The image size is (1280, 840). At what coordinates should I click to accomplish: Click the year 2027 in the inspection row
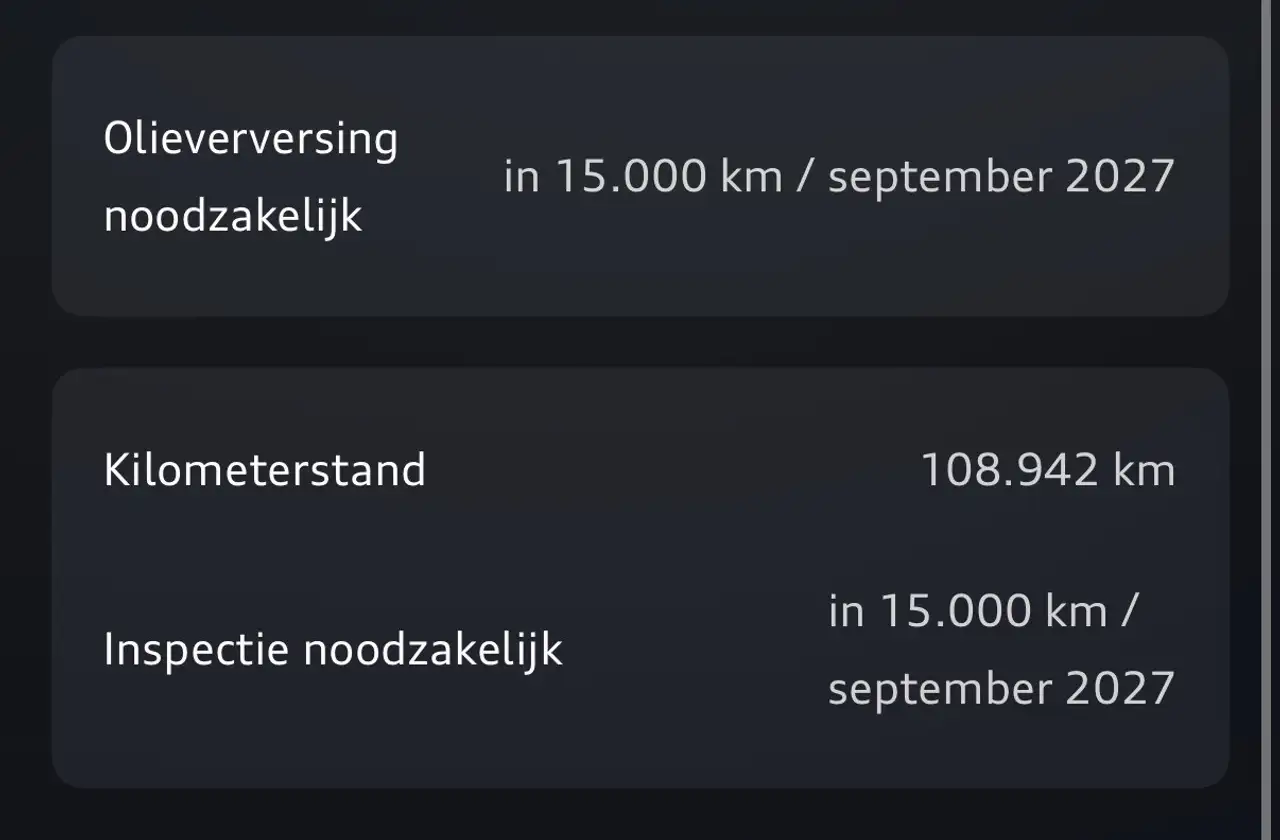1120,689
